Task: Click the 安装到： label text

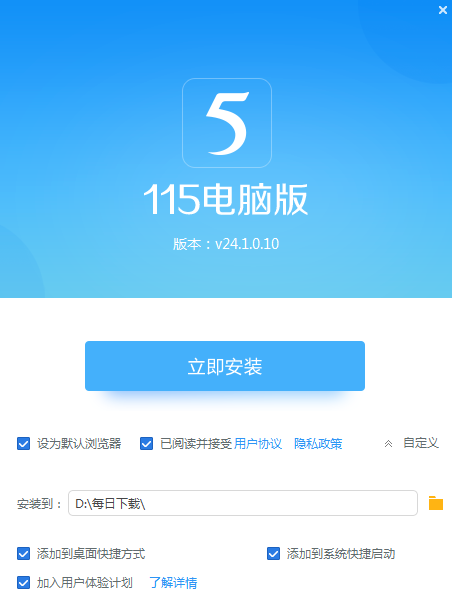Action: click(x=39, y=504)
